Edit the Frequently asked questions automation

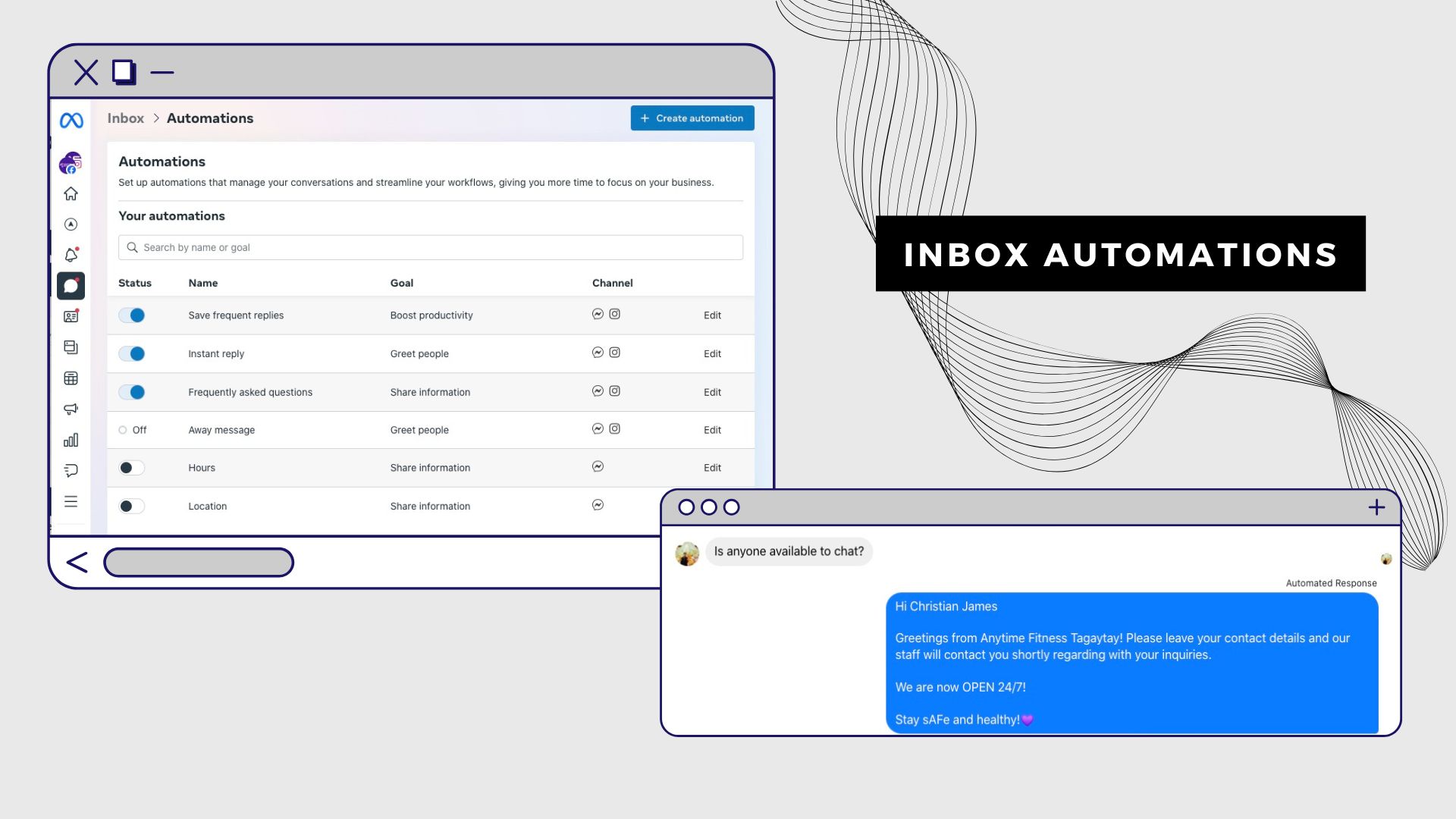[711, 392]
